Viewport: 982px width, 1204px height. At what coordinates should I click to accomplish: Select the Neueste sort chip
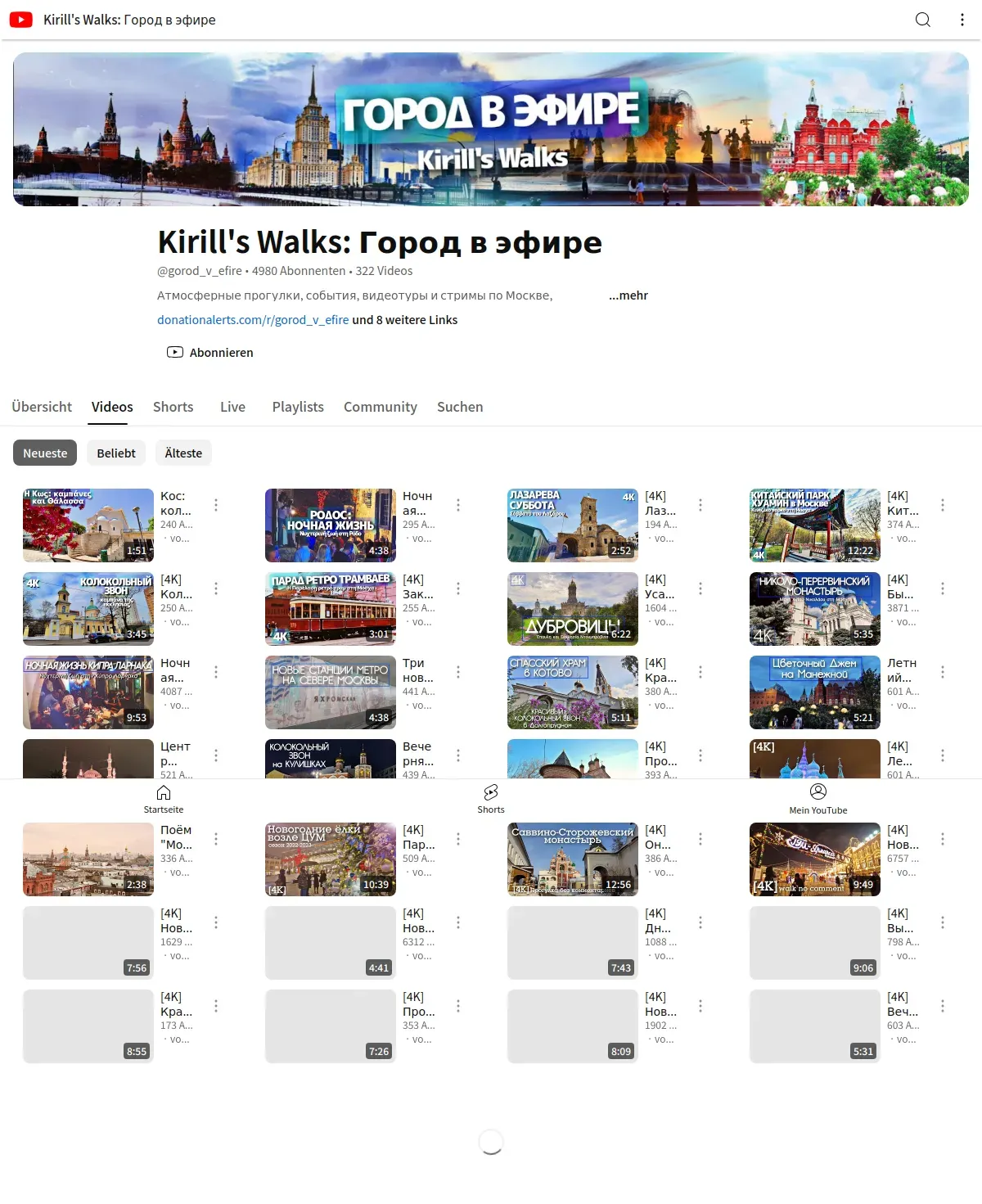click(x=45, y=453)
